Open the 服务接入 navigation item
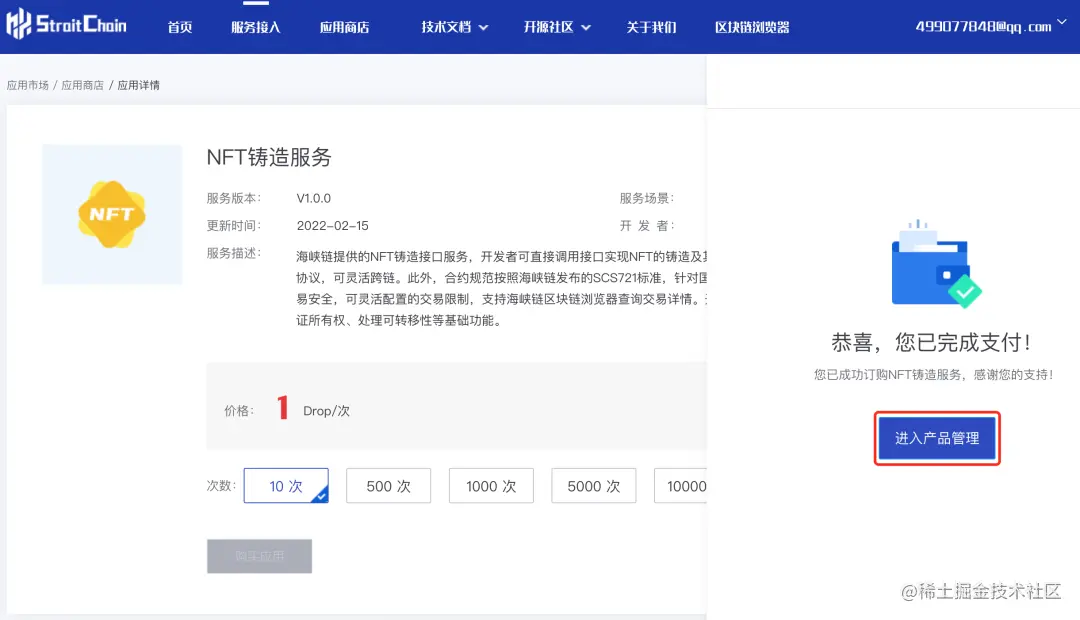The width and height of the screenshot is (1080, 620). [x=254, y=27]
